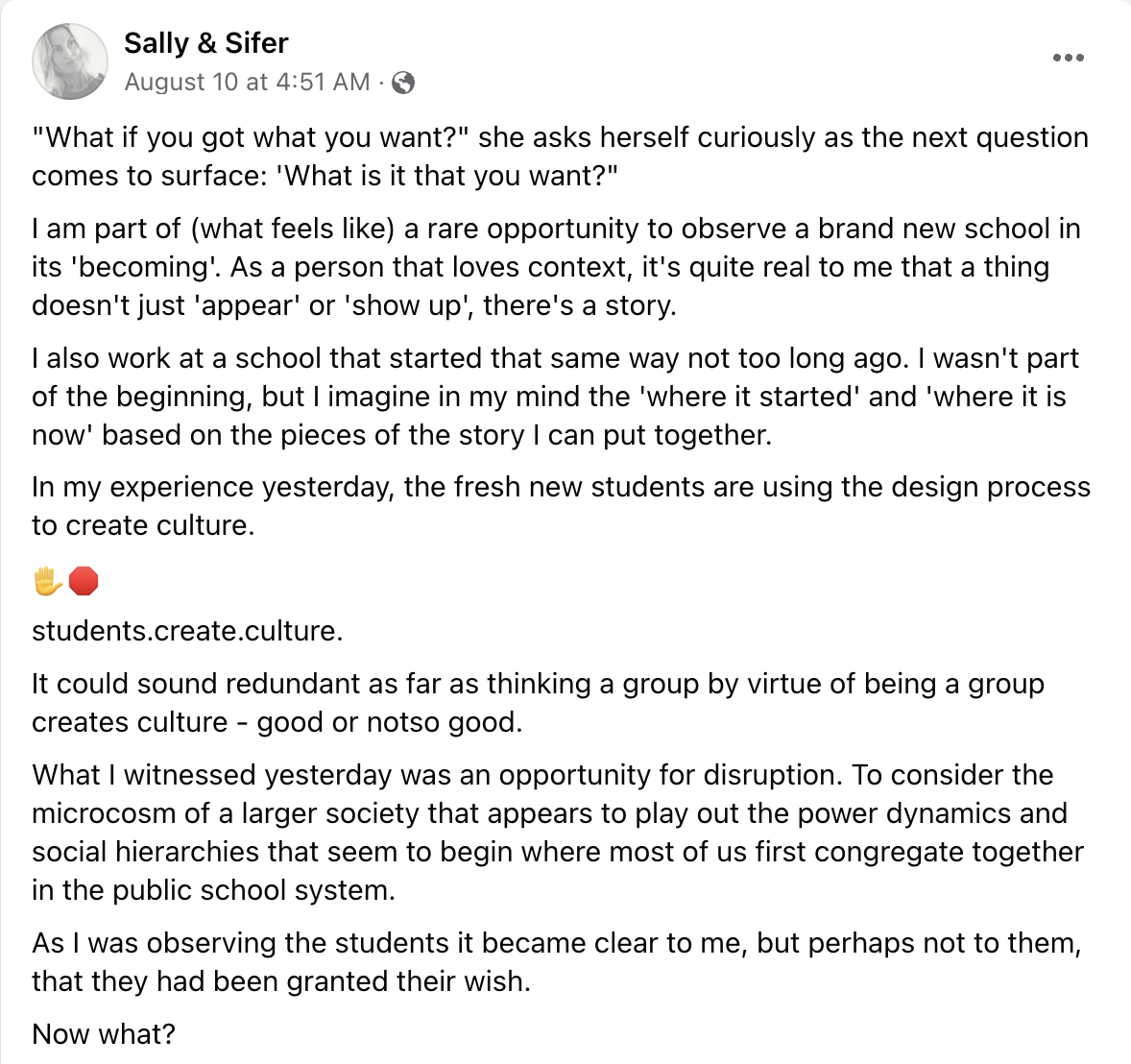Click the August 10 at 4:51 AM timestamp
The image size is (1131, 1064).
[x=247, y=83]
